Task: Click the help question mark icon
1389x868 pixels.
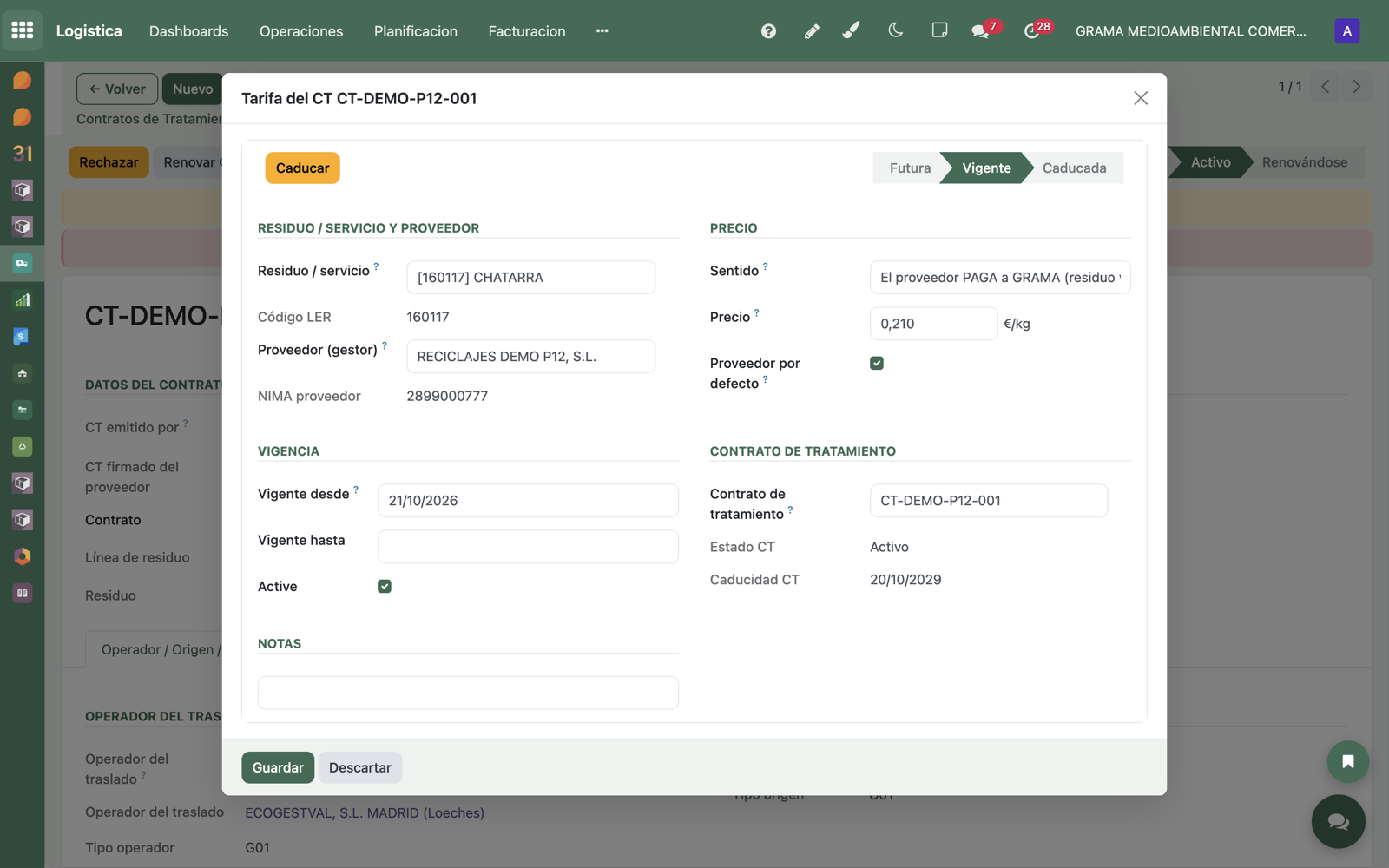Action: [768, 31]
